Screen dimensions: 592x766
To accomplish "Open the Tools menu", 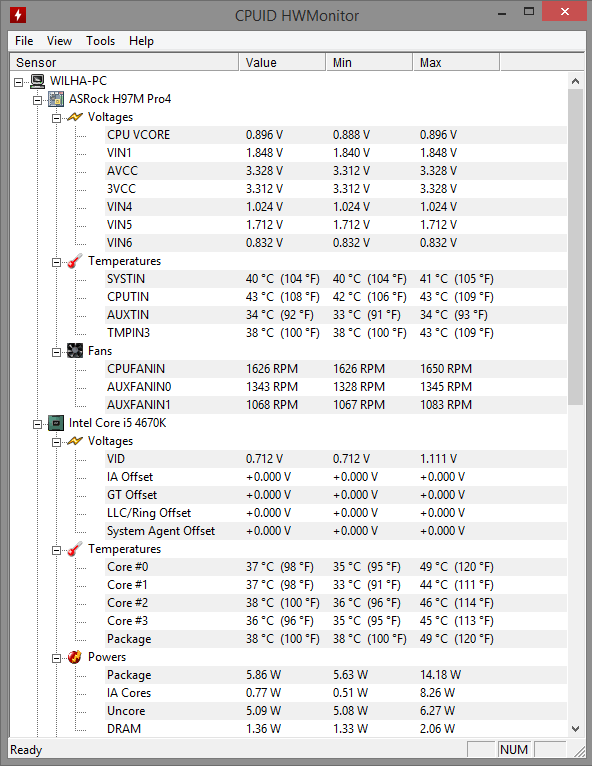I will coord(100,41).
